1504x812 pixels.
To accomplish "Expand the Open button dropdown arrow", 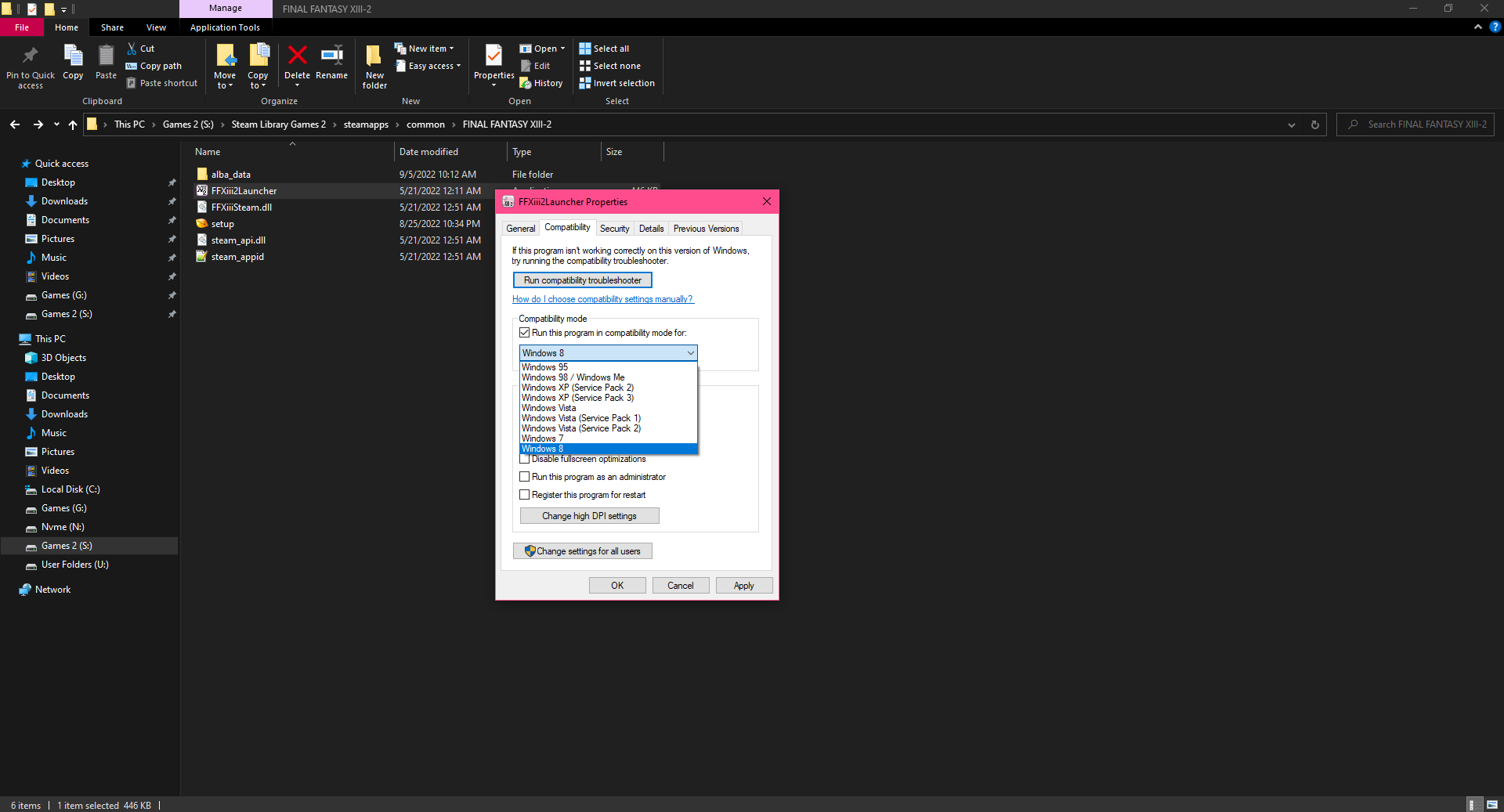I will click(562, 49).
